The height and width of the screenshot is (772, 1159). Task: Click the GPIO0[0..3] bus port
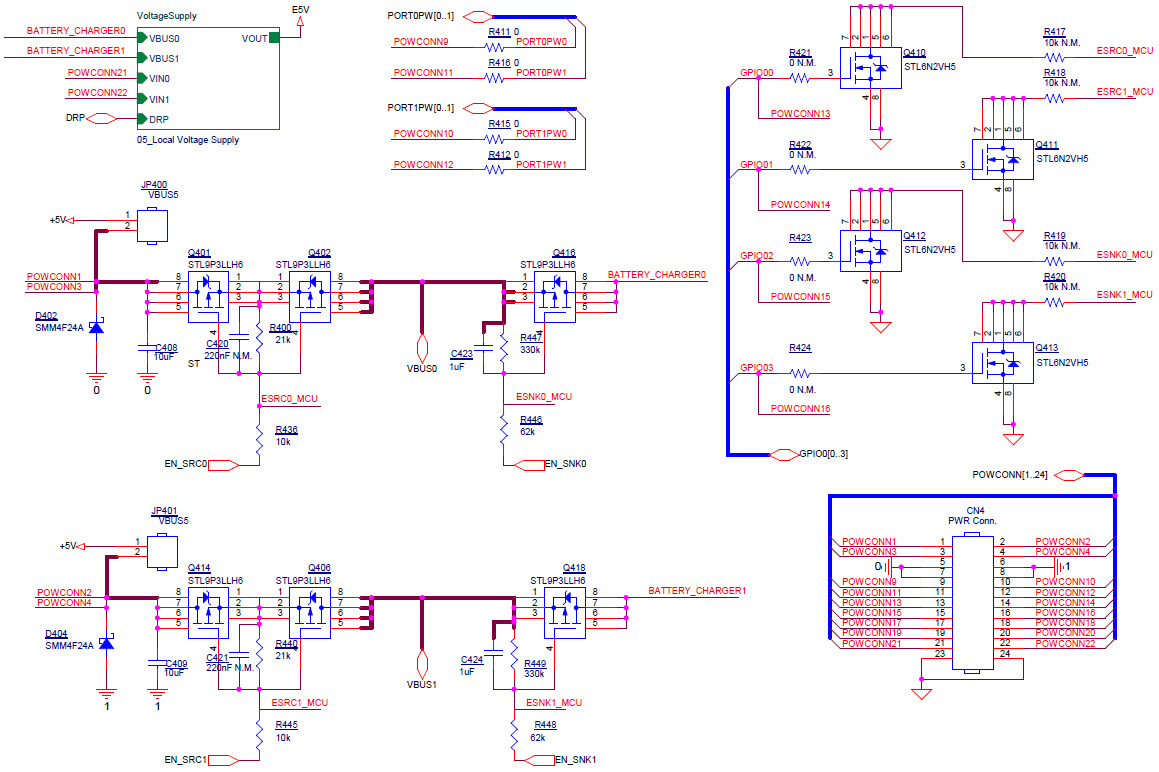pyautogui.click(x=784, y=454)
